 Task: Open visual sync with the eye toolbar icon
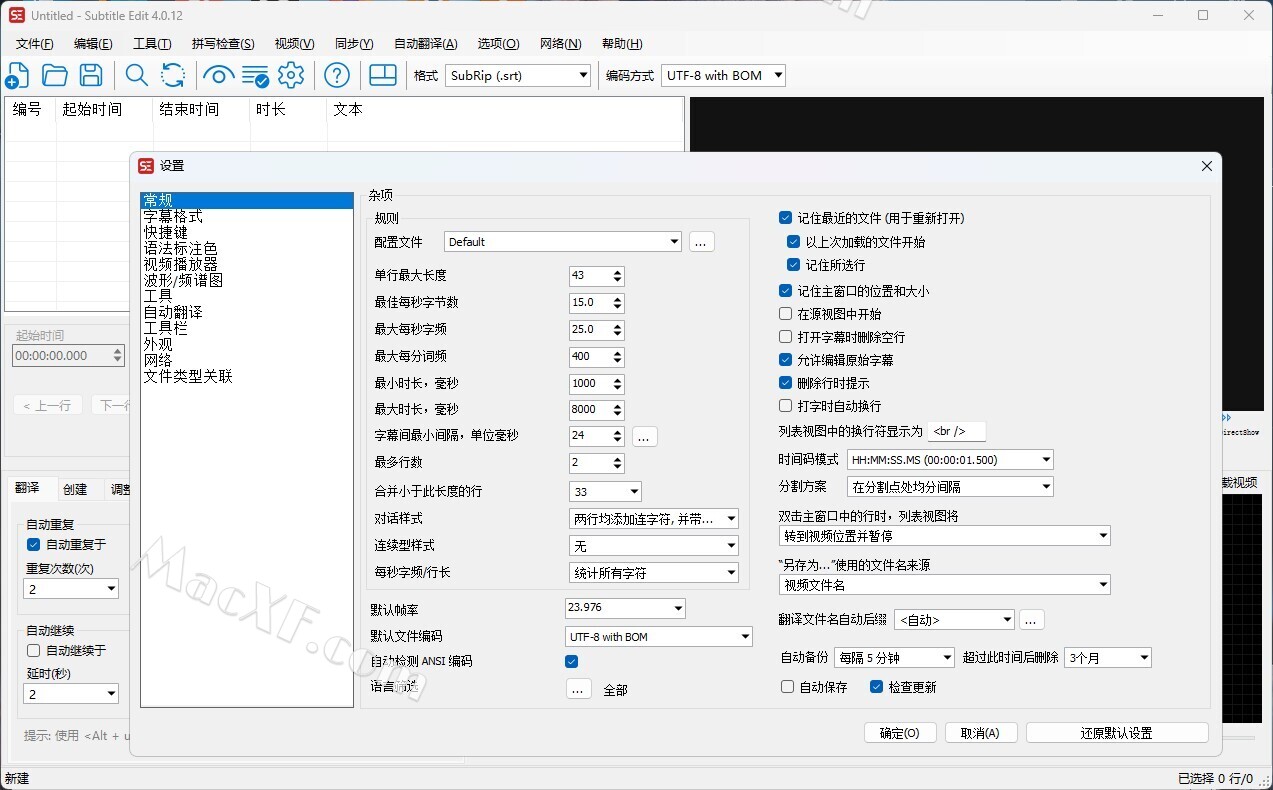(218, 75)
